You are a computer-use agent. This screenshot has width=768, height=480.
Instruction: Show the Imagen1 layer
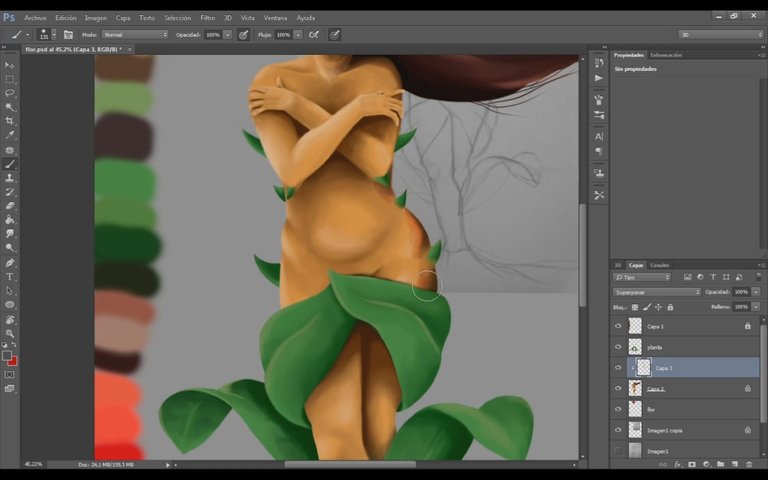click(x=618, y=451)
